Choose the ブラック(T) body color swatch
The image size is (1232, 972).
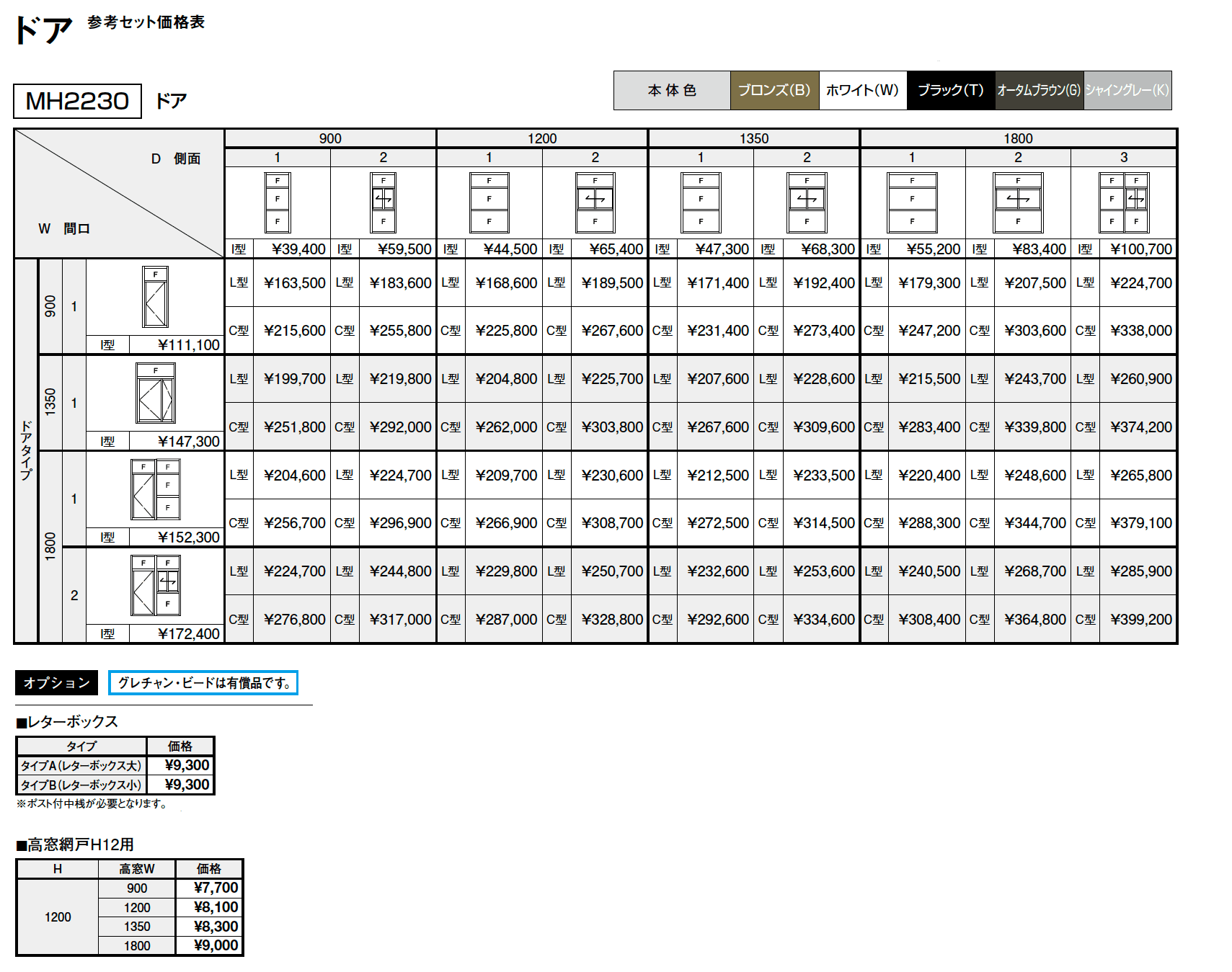[950, 90]
